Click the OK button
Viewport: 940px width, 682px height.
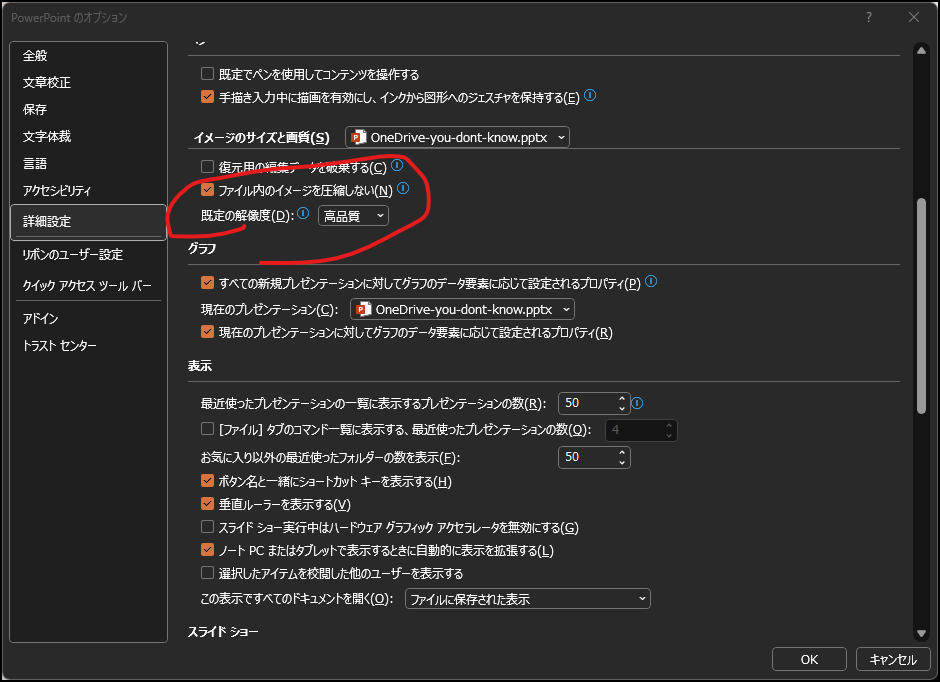(x=809, y=659)
